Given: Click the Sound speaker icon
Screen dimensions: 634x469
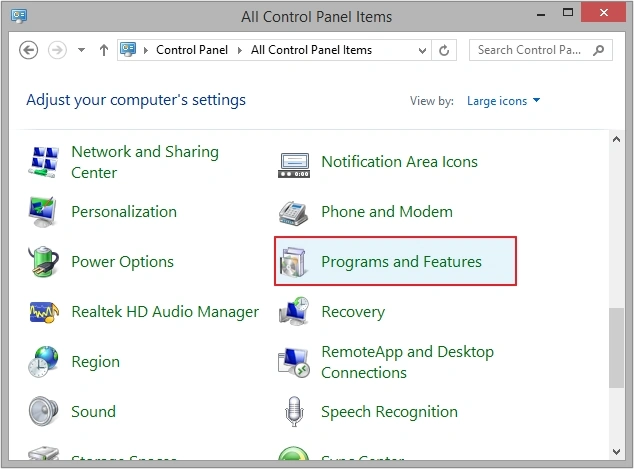Looking at the screenshot, I should [44, 412].
